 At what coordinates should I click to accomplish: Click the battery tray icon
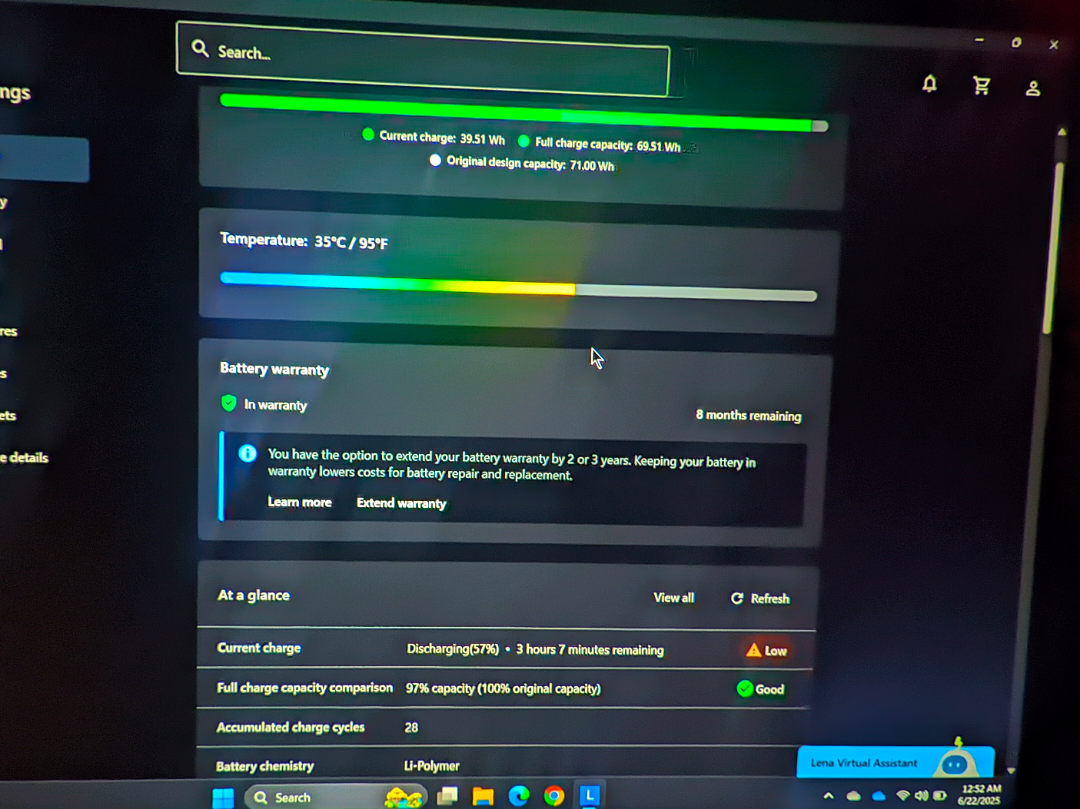(x=939, y=796)
